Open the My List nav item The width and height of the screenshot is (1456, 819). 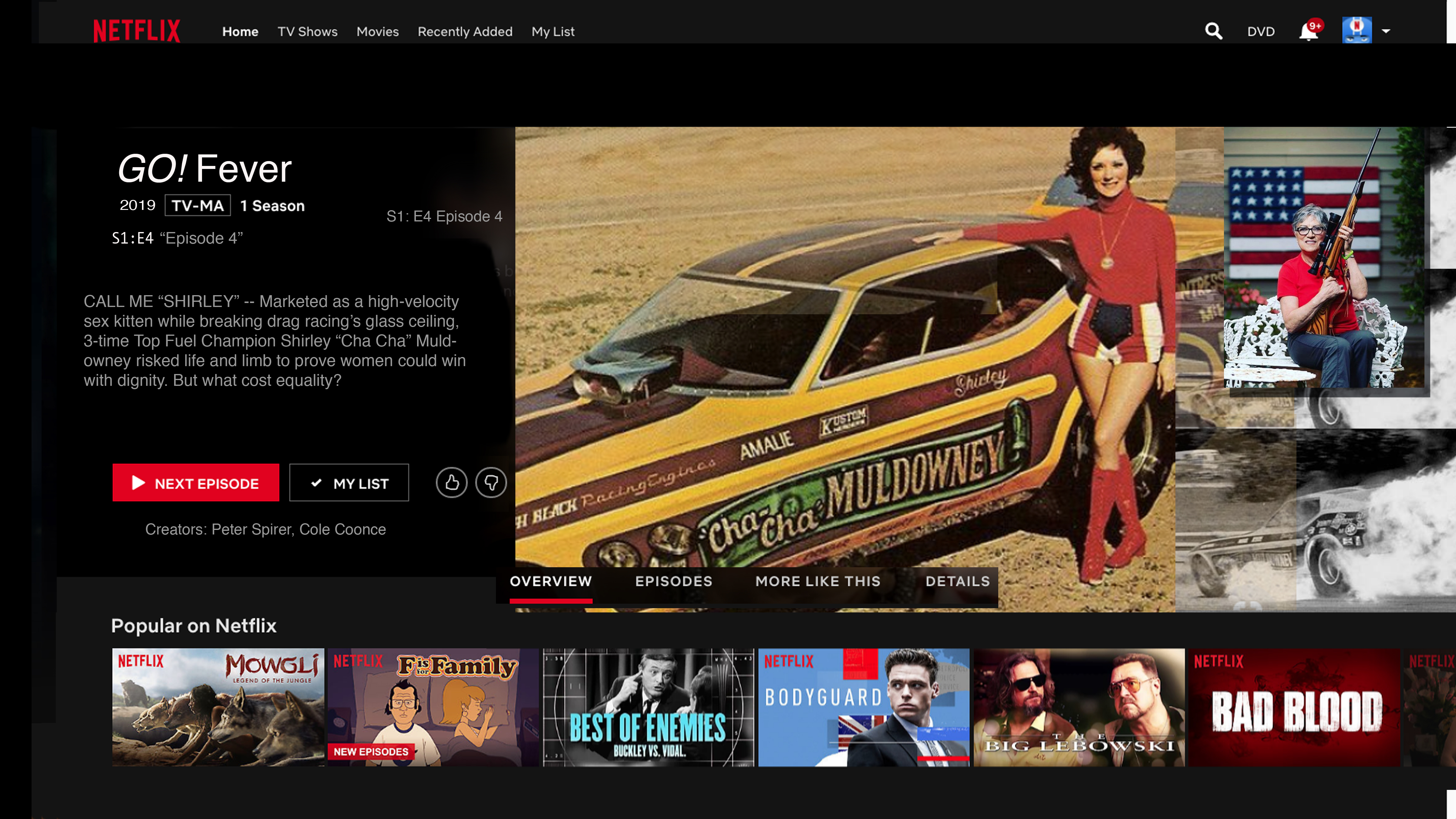552,32
